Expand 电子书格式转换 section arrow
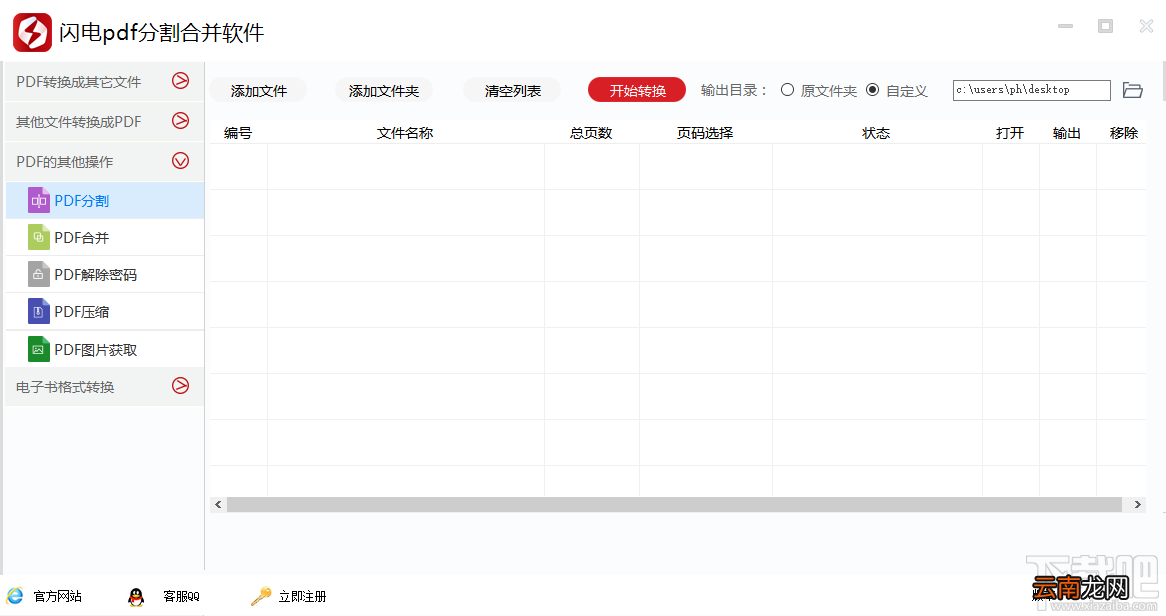Image resolution: width=1166 pixels, height=616 pixels. point(181,385)
